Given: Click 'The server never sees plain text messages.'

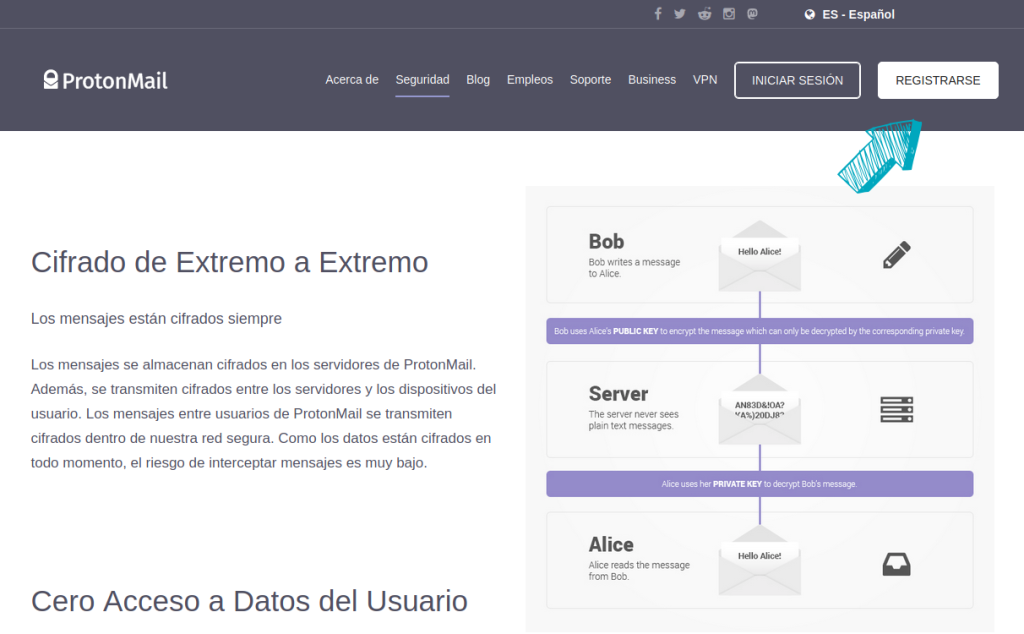Looking at the screenshot, I should point(633,420).
